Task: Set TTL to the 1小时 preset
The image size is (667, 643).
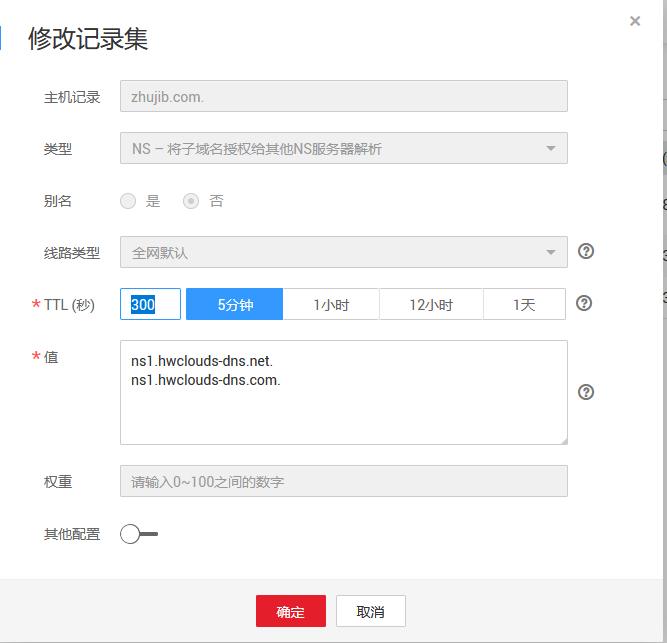Action: coord(331,304)
